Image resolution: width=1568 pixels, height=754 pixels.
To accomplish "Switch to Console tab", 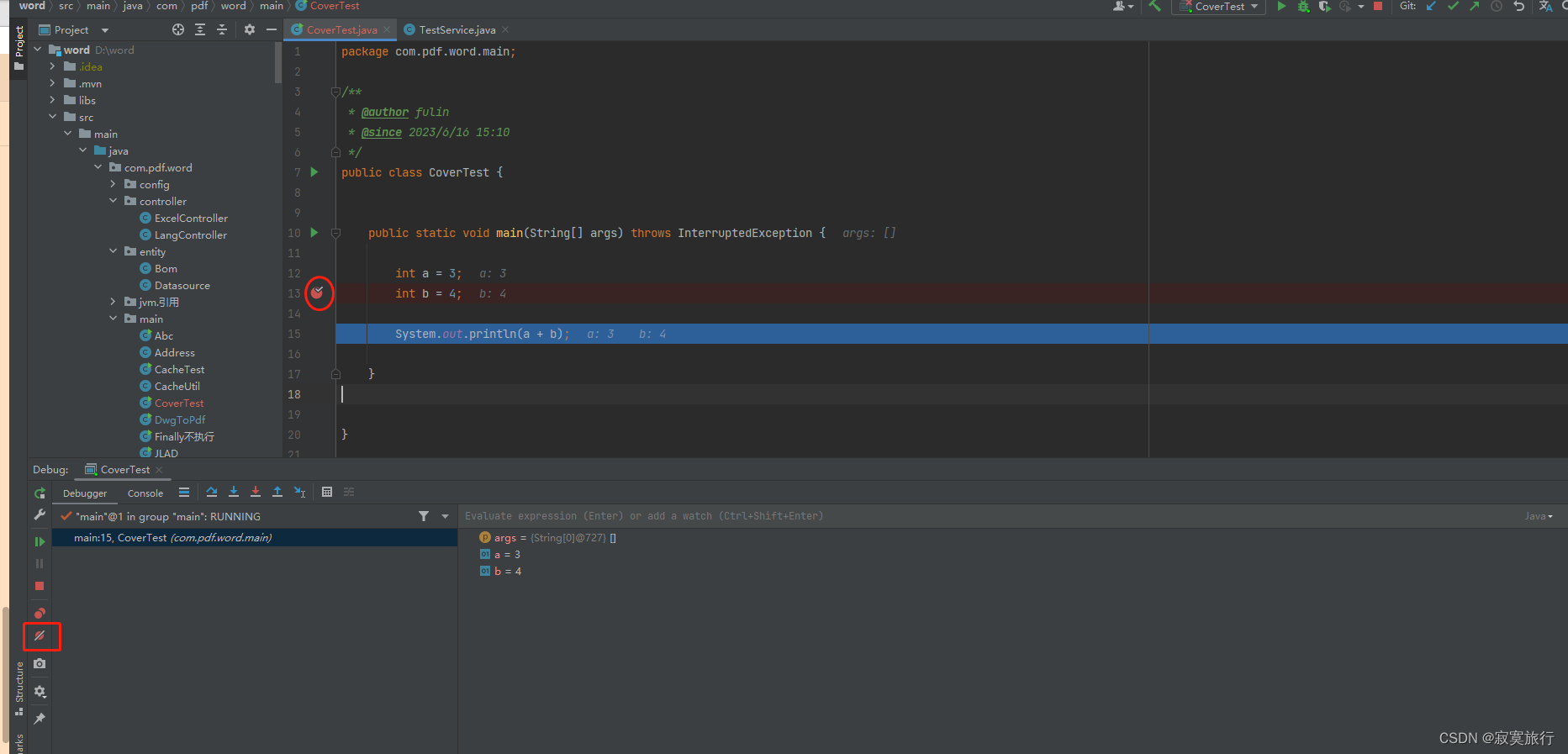I will click(x=145, y=493).
